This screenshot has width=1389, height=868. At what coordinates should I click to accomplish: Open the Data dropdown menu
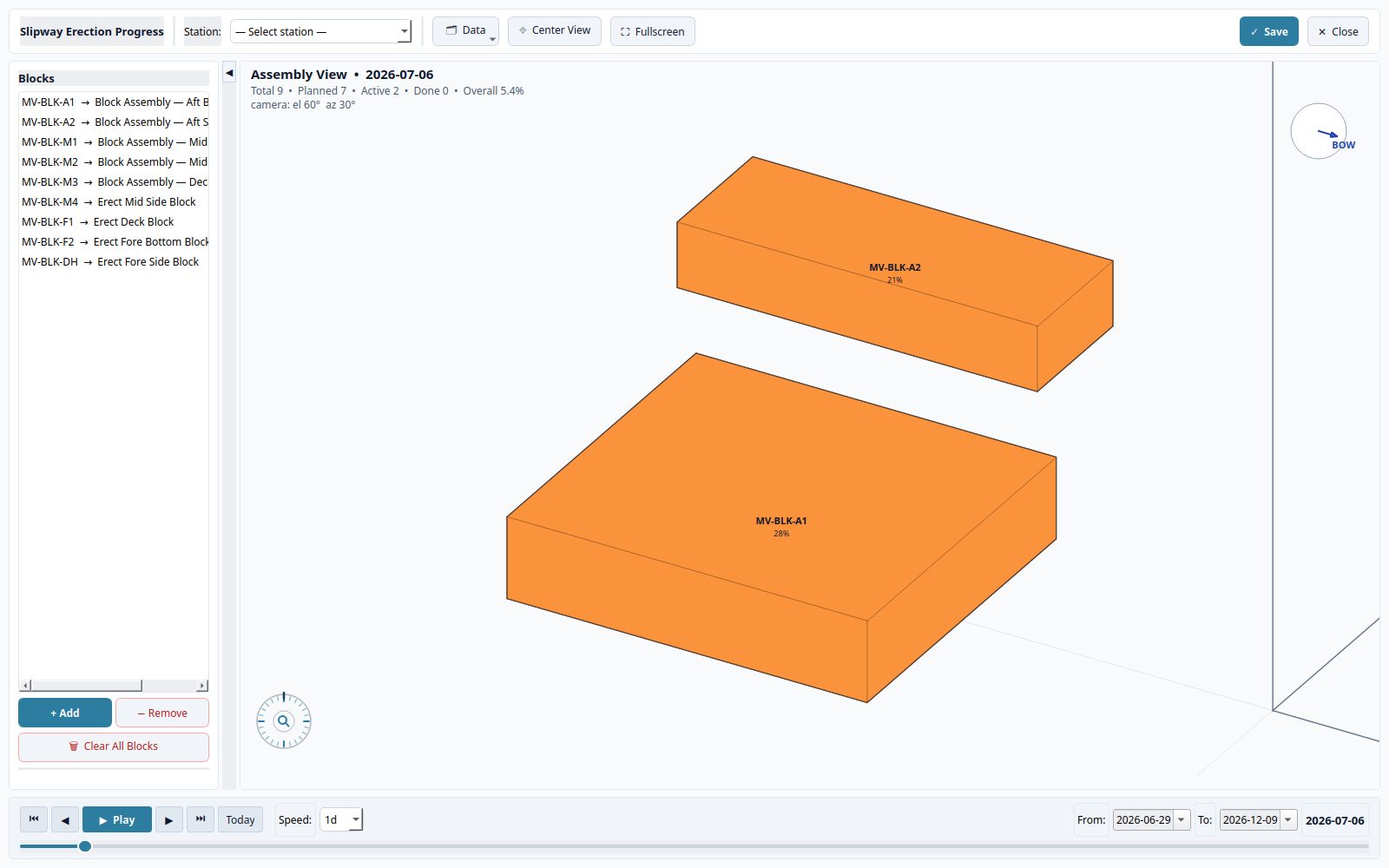point(465,31)
